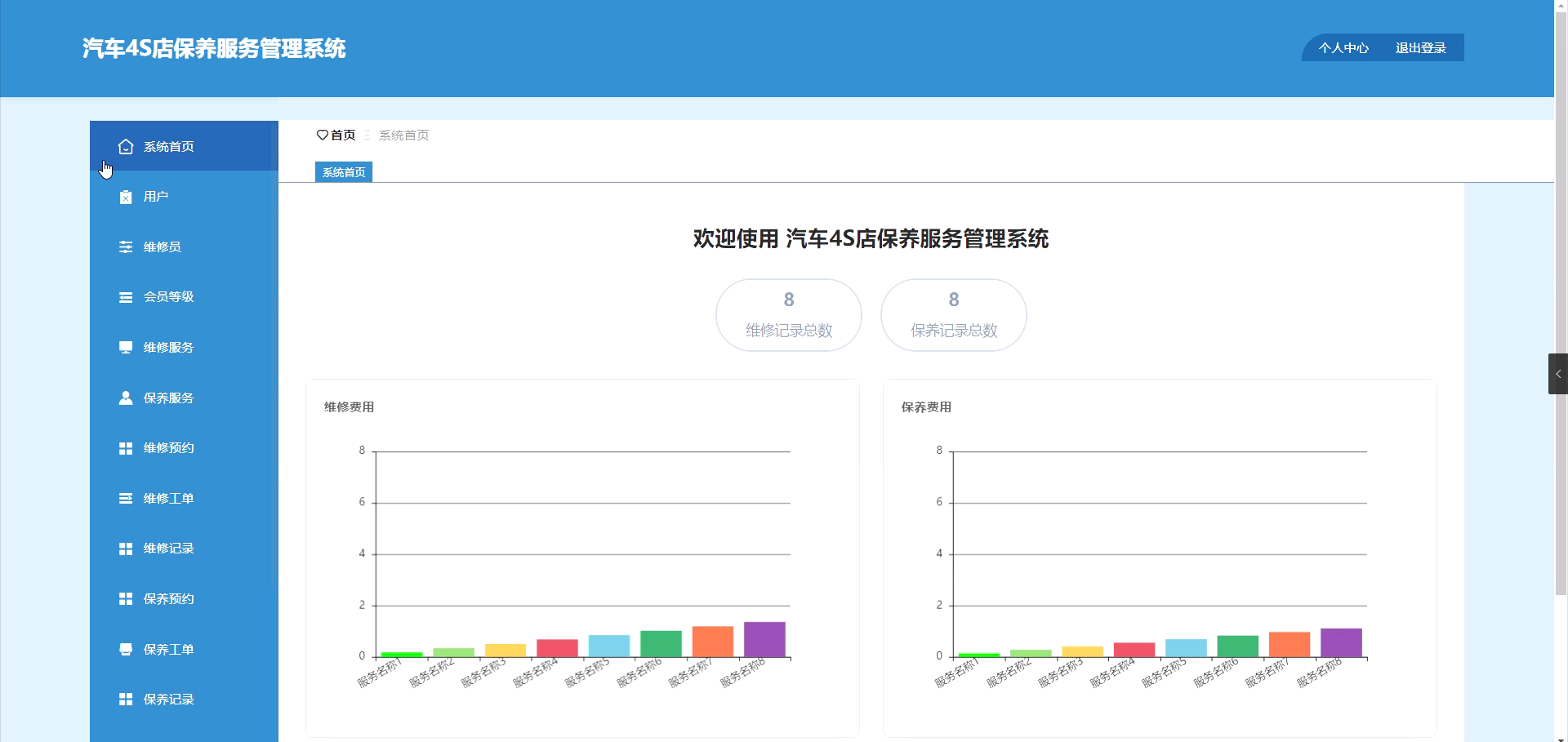The width and height of the screenshot is (1568, 742).
Task: Click the purple 服务名称8 bar in 保养费用 chart
Action: [x=1342, y=642]
